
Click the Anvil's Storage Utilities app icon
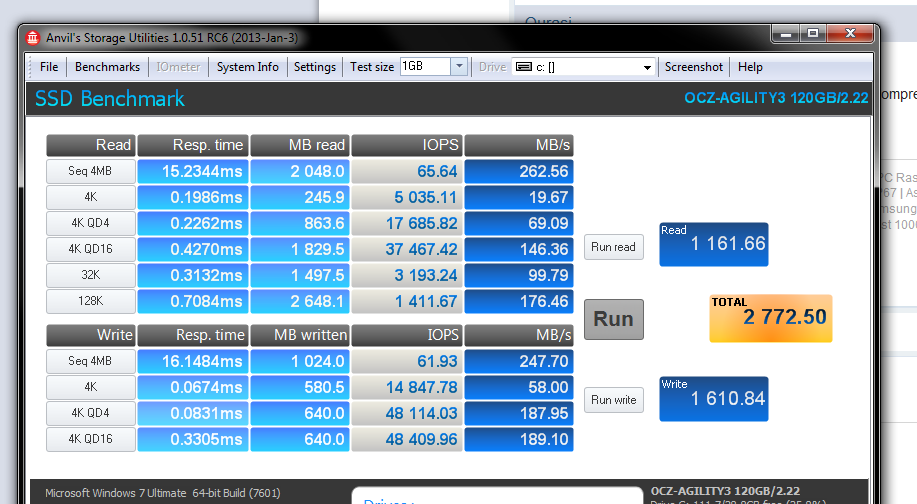tap(33, 38)
